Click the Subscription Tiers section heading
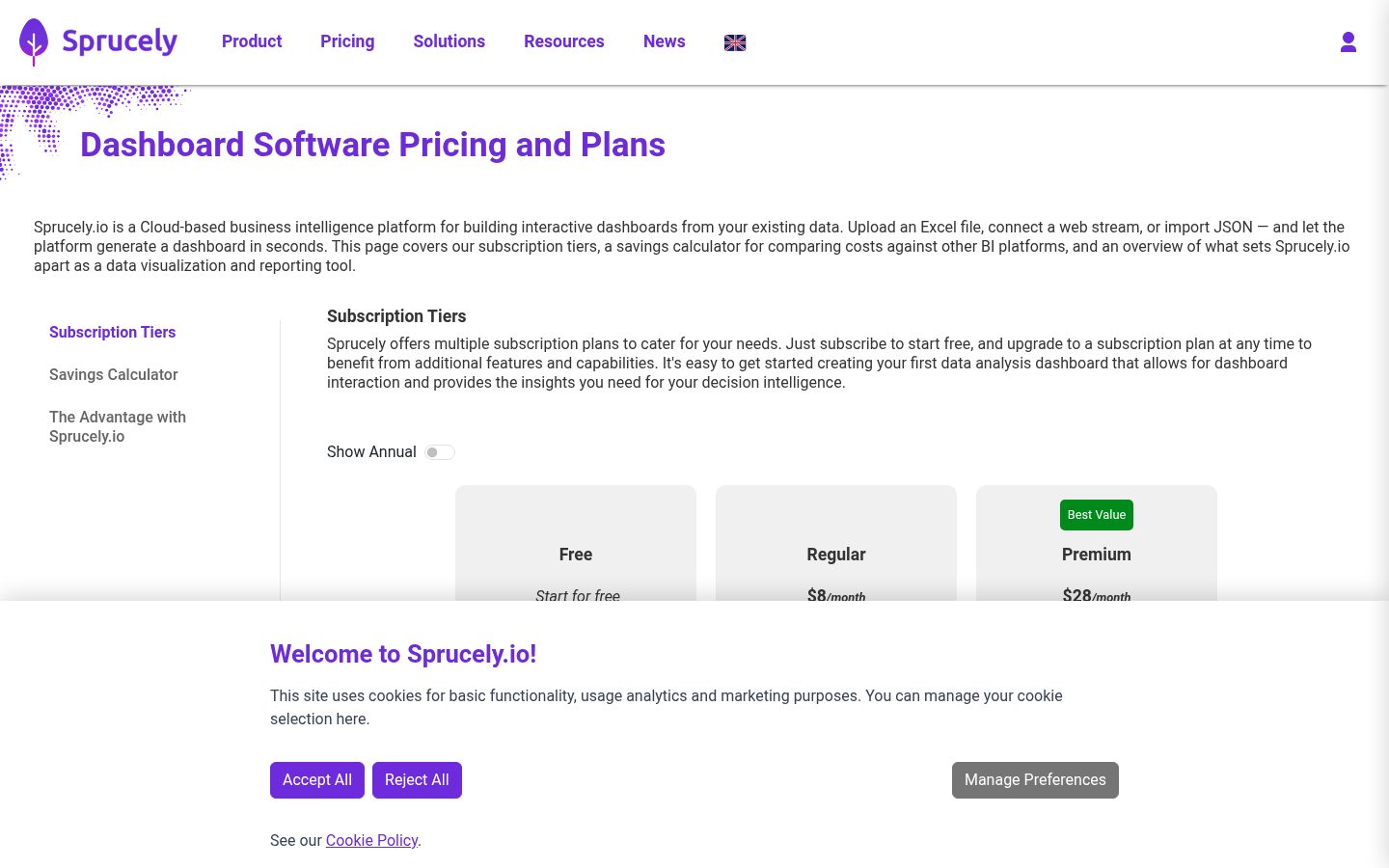The width and height of the screenshot is (1389, 868). [396, 316]
